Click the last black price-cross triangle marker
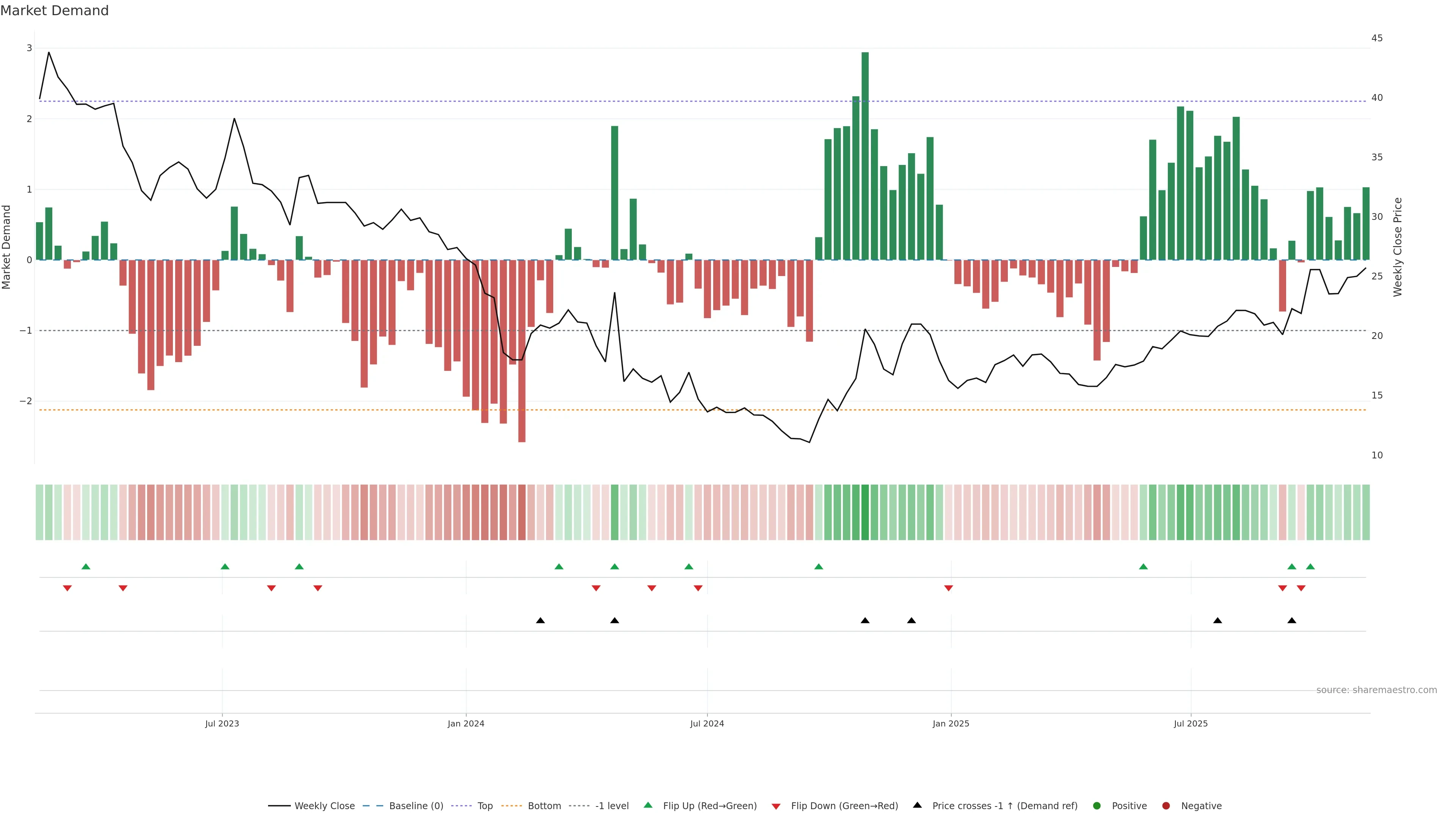1456x819 pixels. click(1291, 621)
